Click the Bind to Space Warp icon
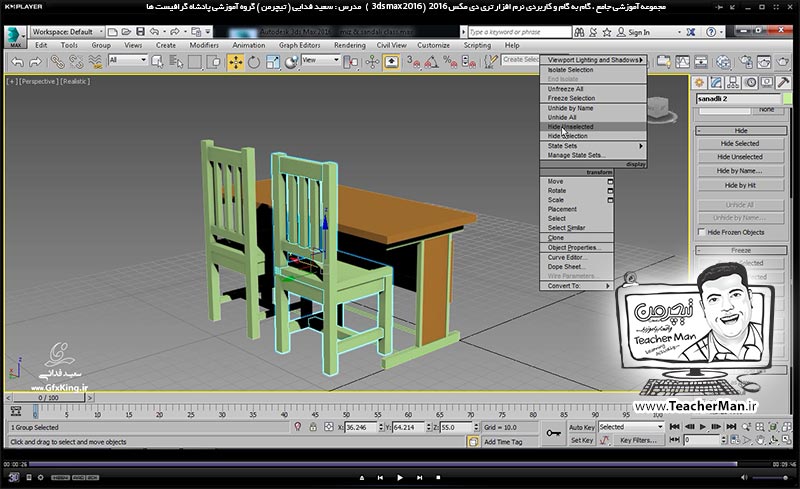Image resolution: width=800 pixels, height=489 pixels. click(x=95, y=62)
